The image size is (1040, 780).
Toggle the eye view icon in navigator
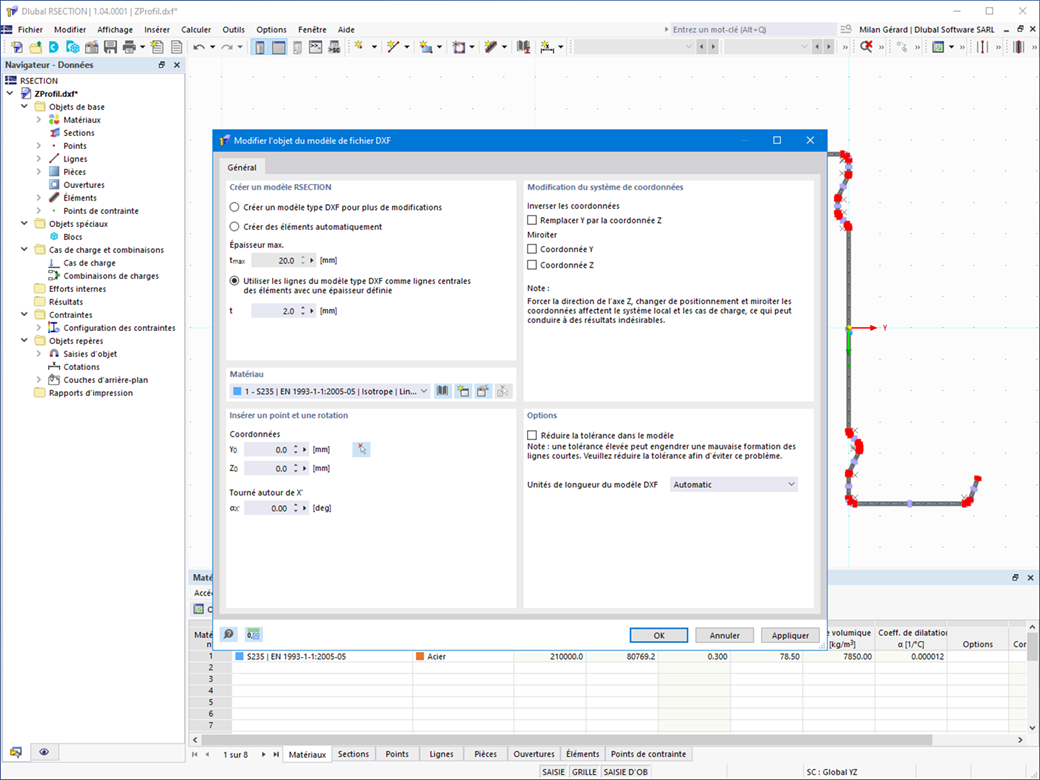coord(44,752)
